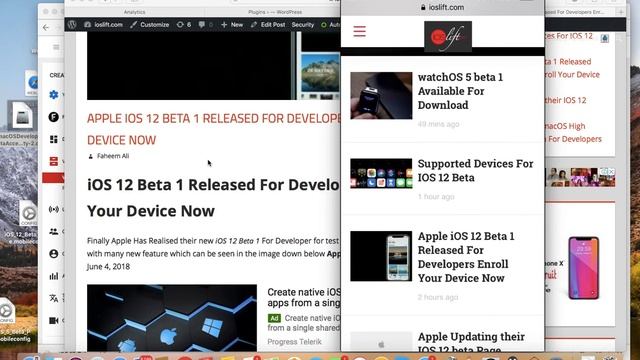
Task: Click the iPhone X ad image in right window
Action: point(584,268)
